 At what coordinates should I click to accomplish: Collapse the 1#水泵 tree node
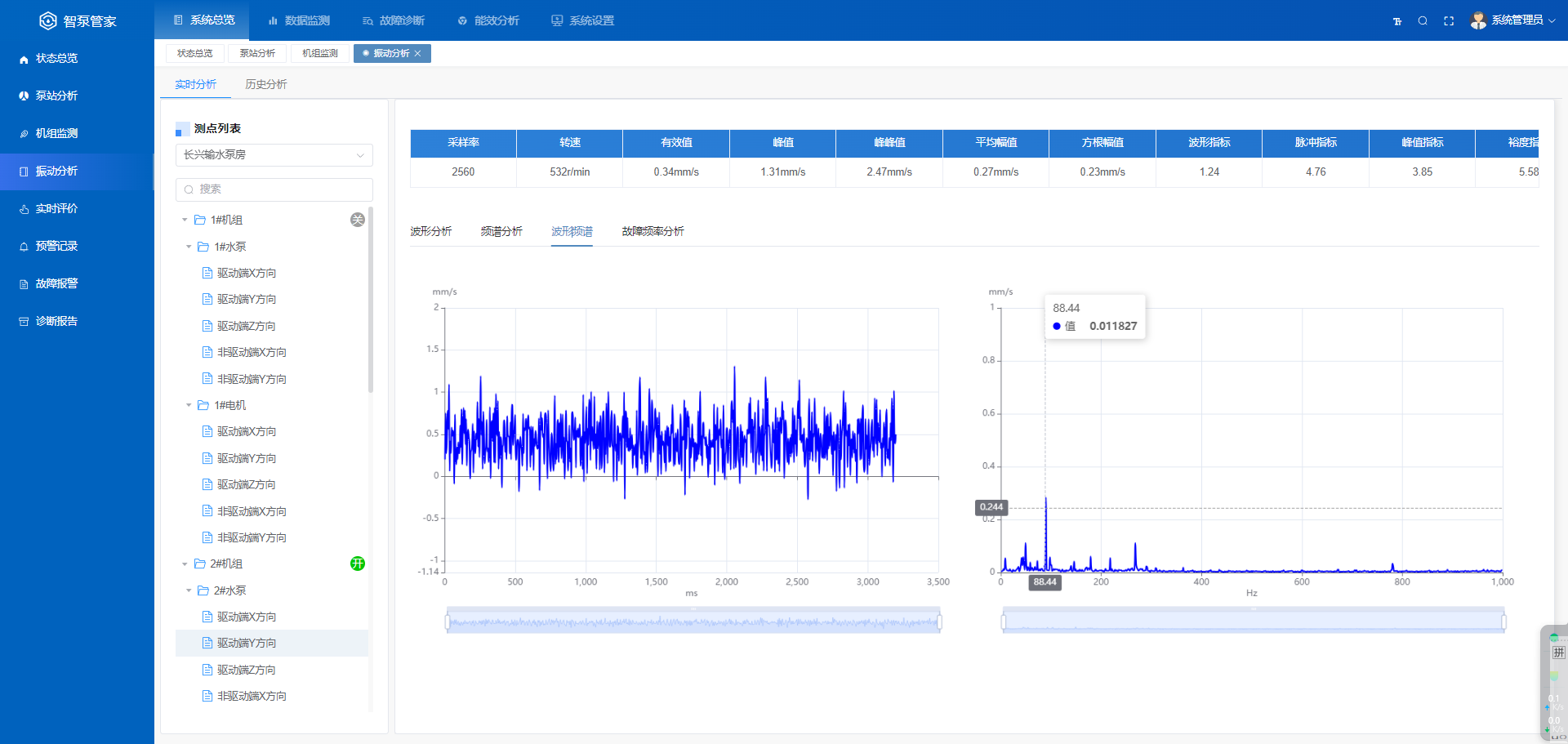pyautogui.click(x=189, y=247)
